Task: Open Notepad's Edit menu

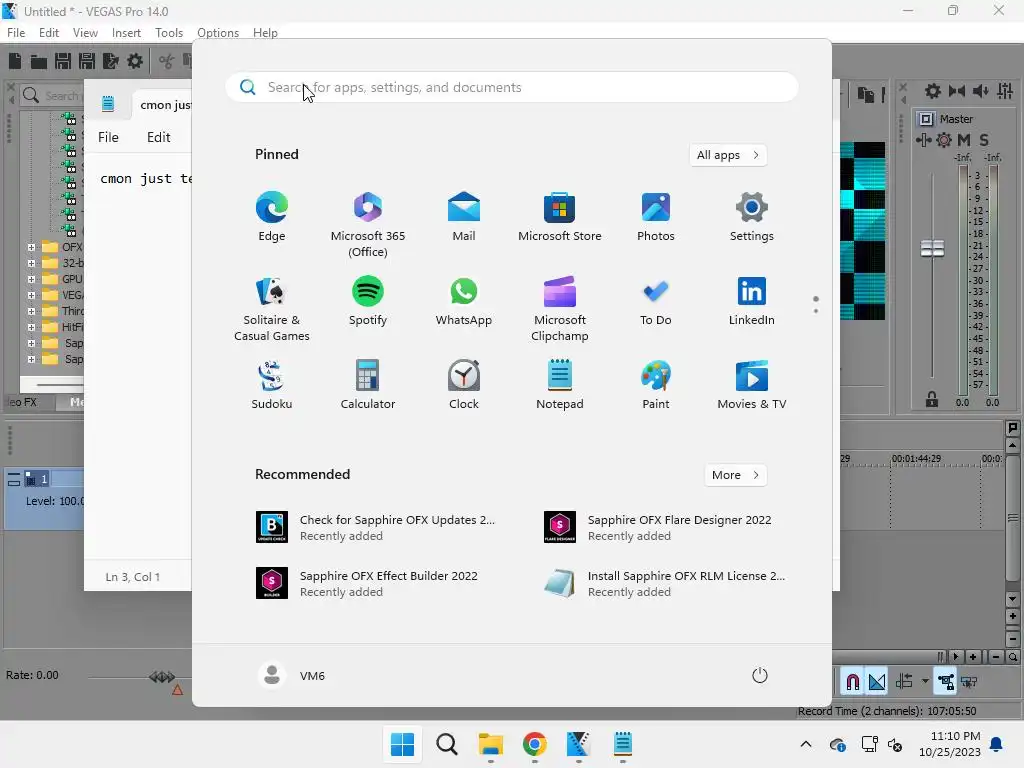Action: click(x=158, y=137)
